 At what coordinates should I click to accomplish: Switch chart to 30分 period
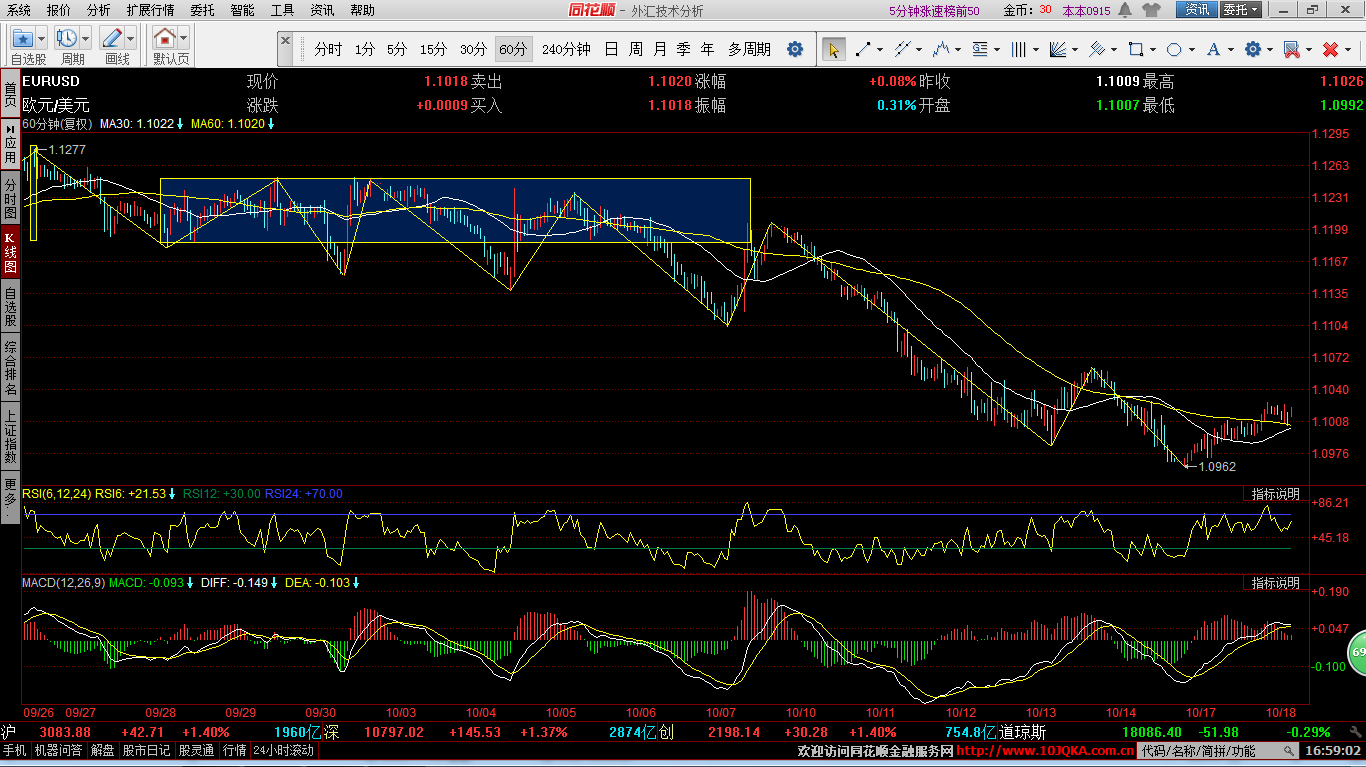[473, 49]
